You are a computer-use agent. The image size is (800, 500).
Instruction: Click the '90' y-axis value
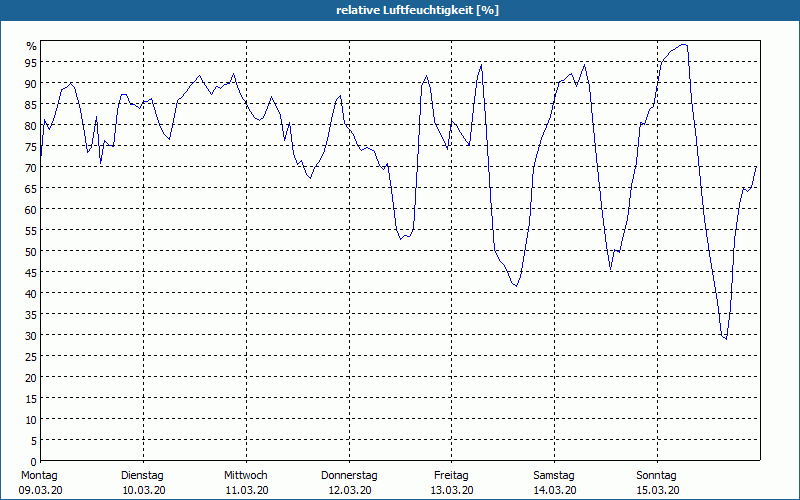point(31,84)
